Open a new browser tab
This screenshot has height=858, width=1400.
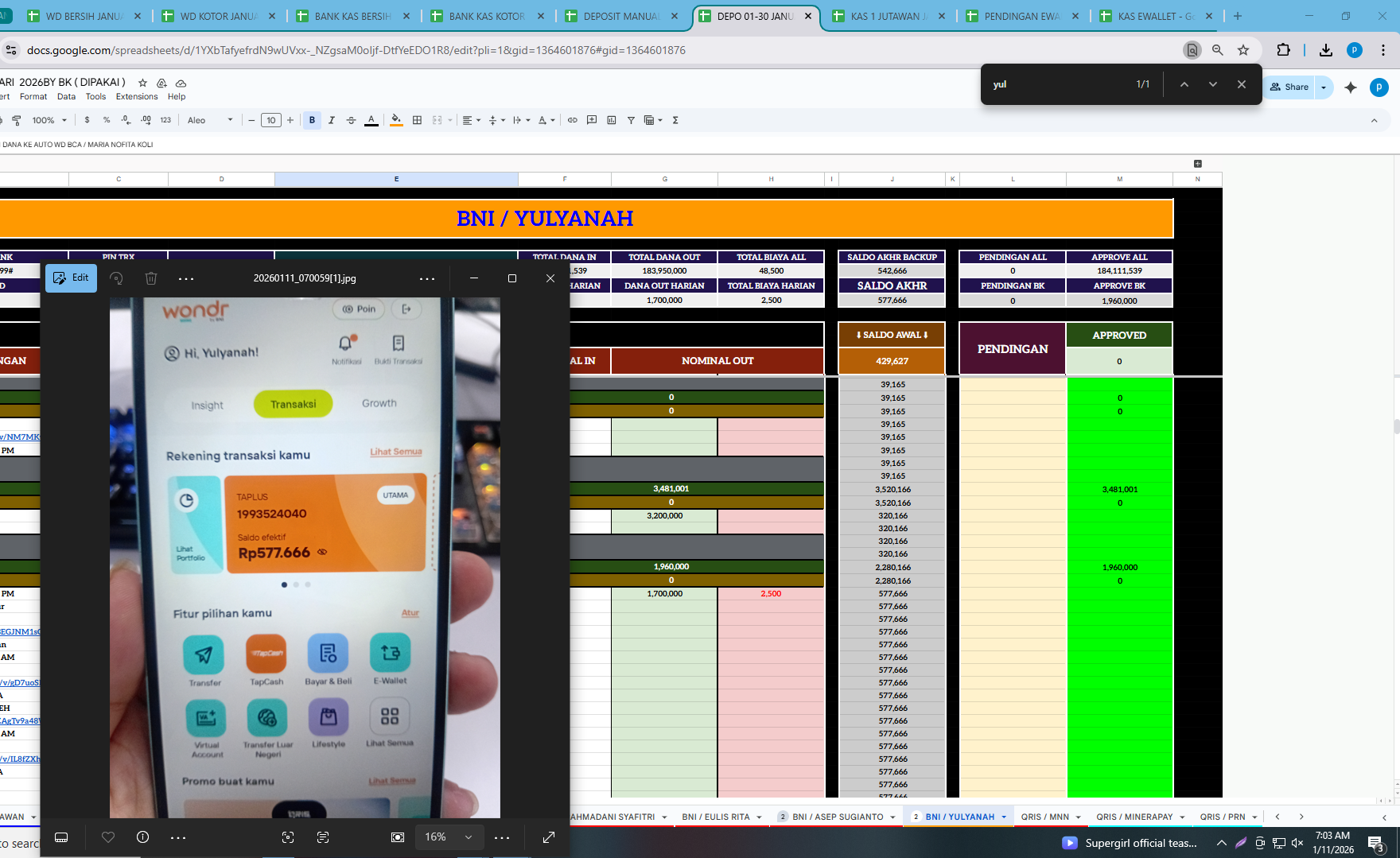[1238, 16]
